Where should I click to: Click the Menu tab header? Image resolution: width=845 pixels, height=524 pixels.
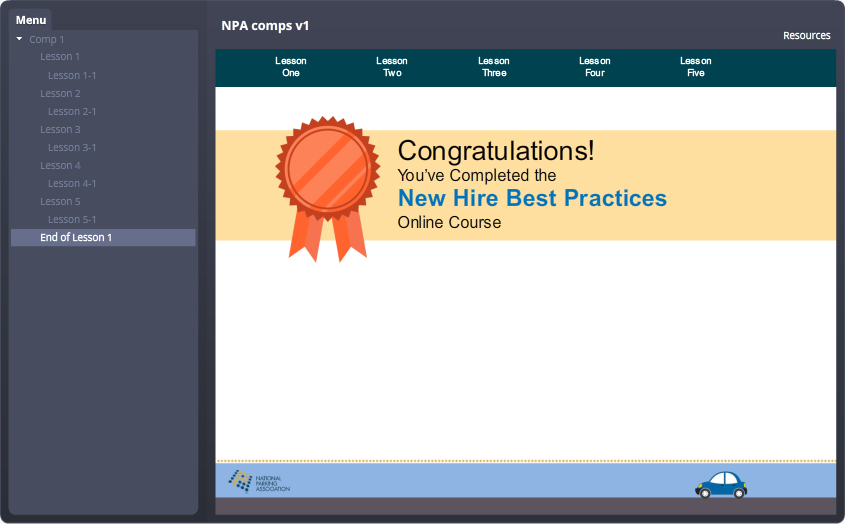pos(31,20)
